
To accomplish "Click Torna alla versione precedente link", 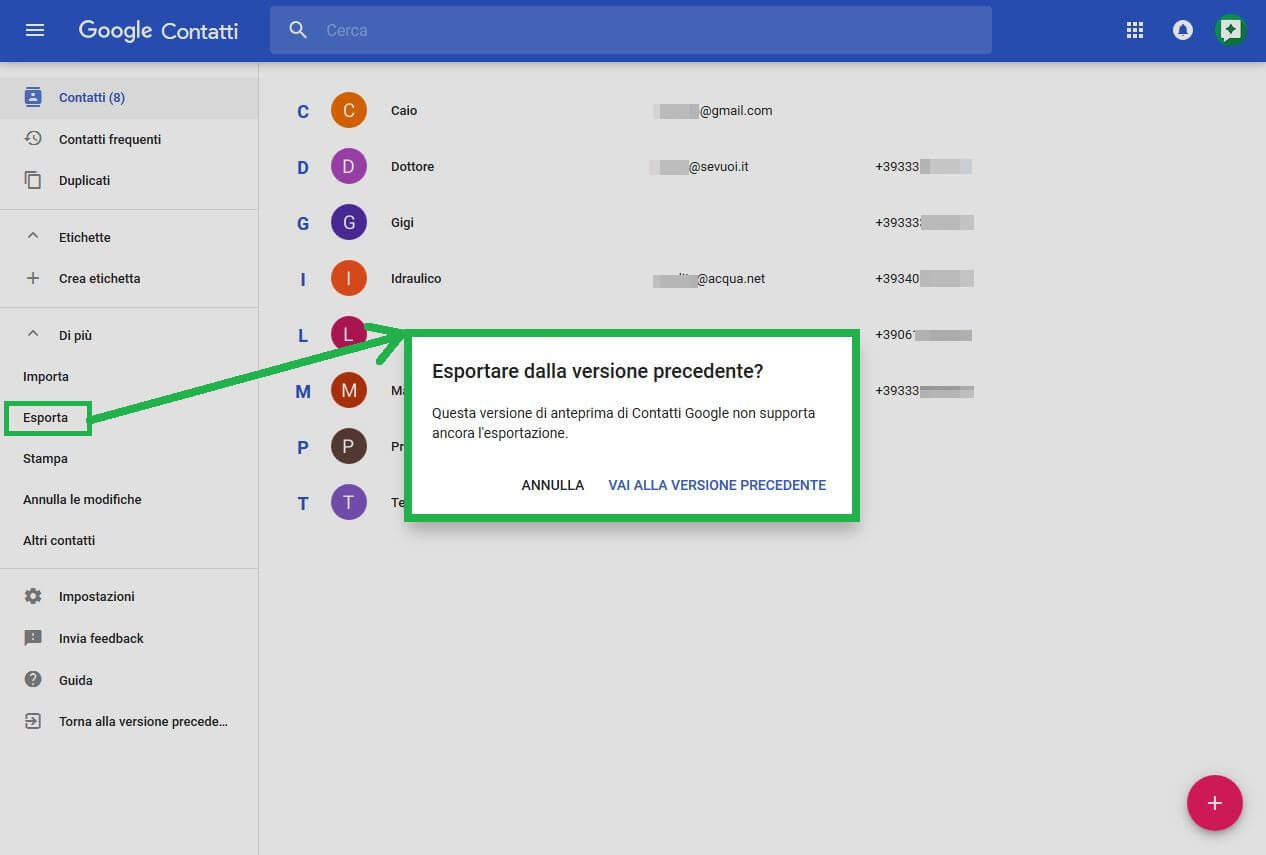I will click(143, 721).
